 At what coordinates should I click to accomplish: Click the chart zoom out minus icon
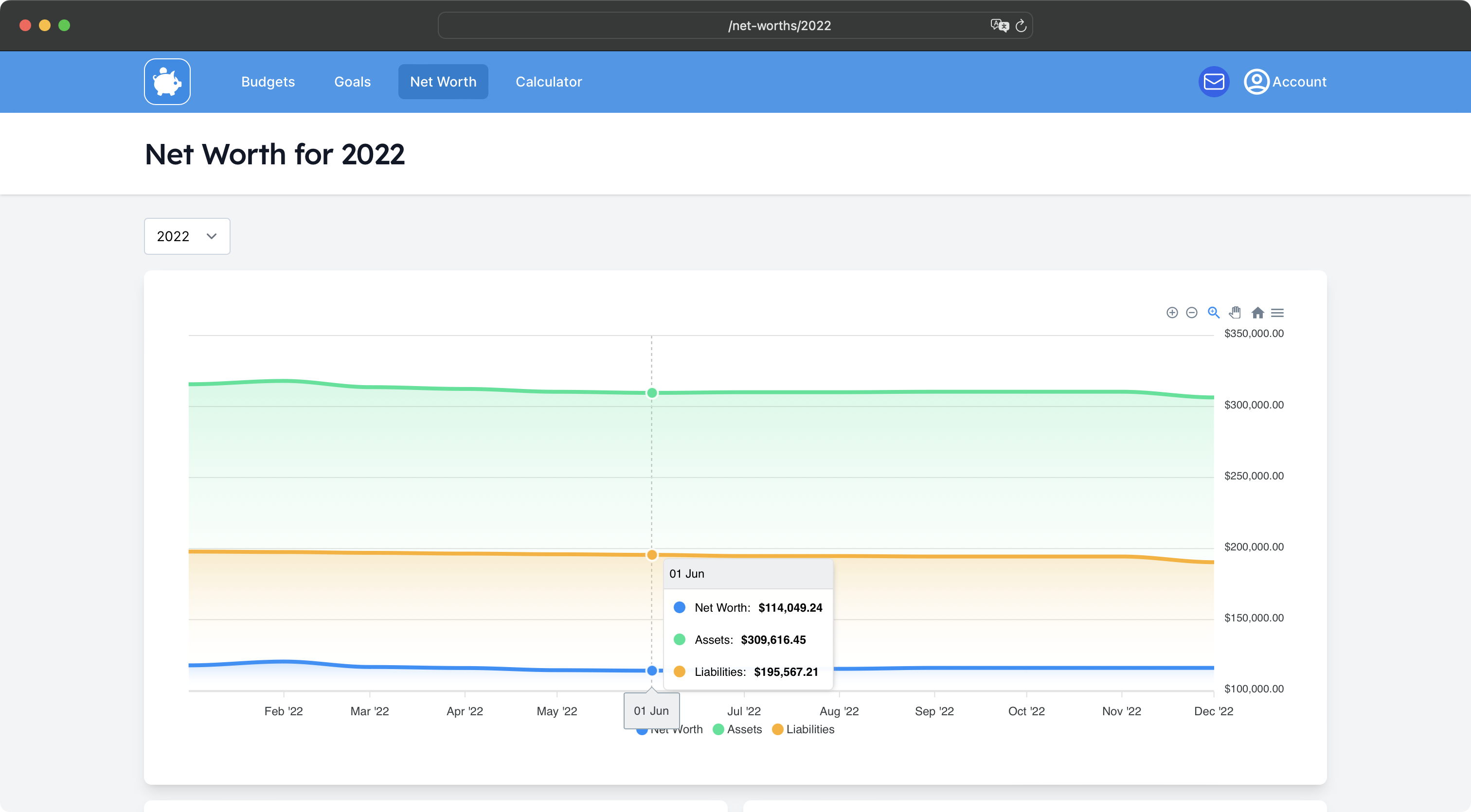click(x=1192, y=313)
